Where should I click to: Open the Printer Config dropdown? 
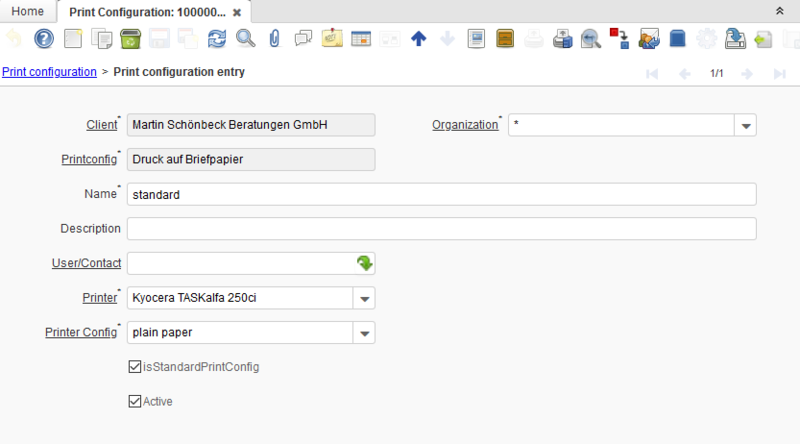click(x=364, y=332)
